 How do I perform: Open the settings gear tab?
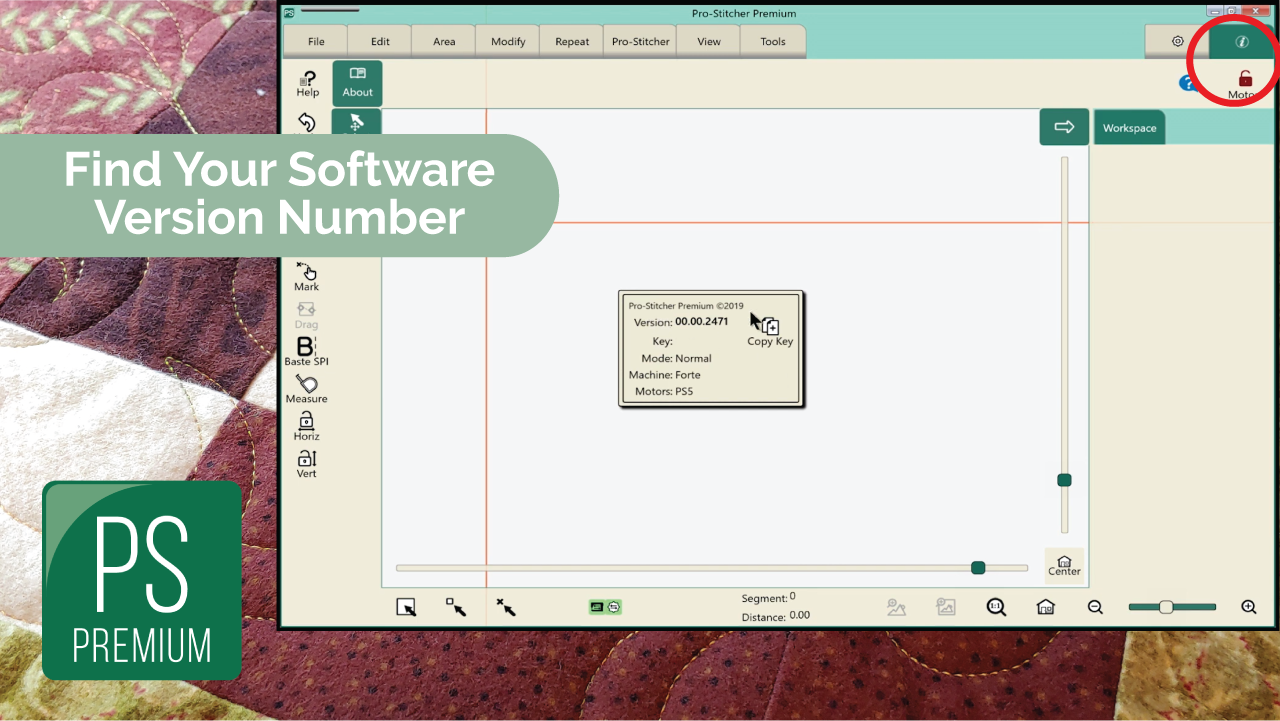coord(1177,42)
